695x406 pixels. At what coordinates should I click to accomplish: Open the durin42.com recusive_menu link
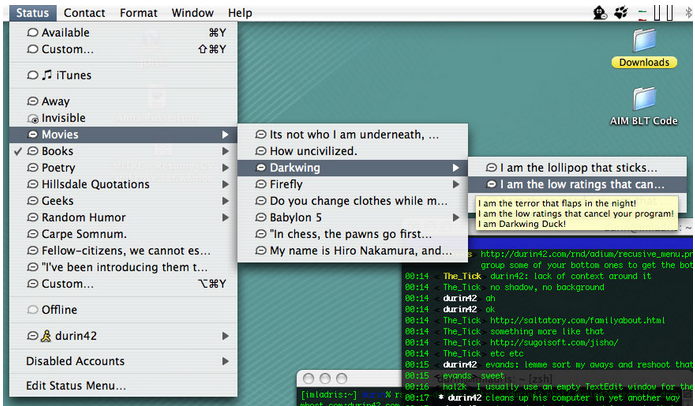point(586,254)
